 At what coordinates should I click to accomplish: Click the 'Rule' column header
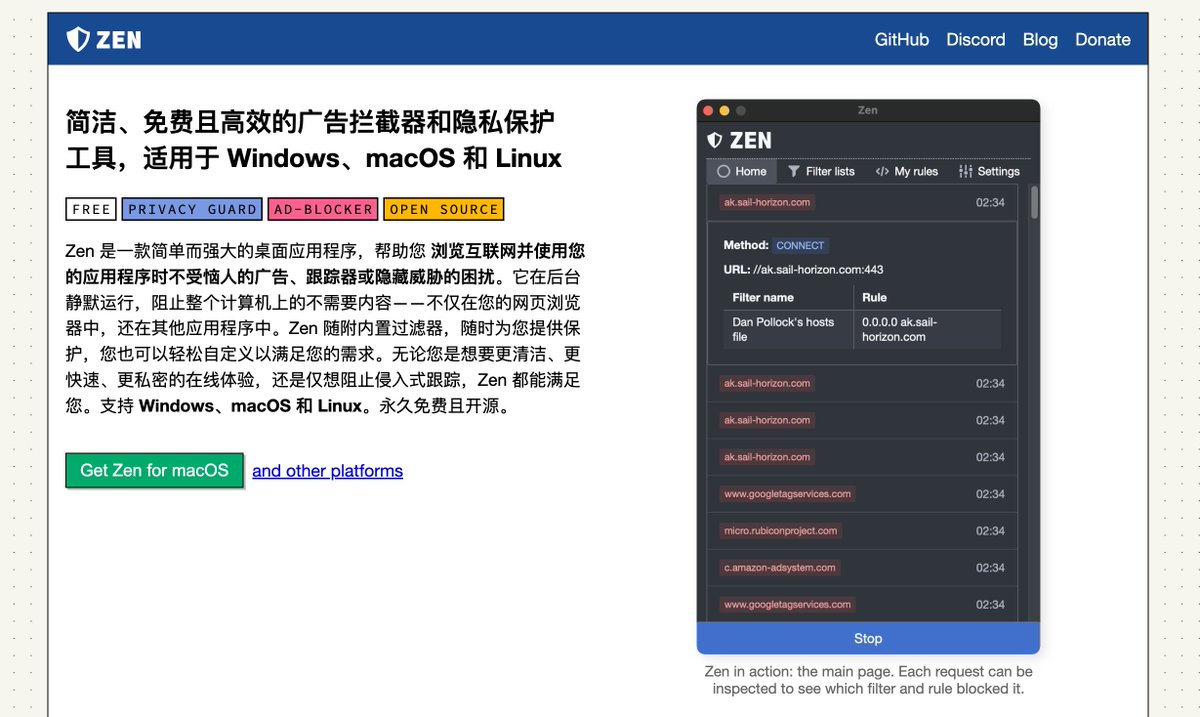874,297
